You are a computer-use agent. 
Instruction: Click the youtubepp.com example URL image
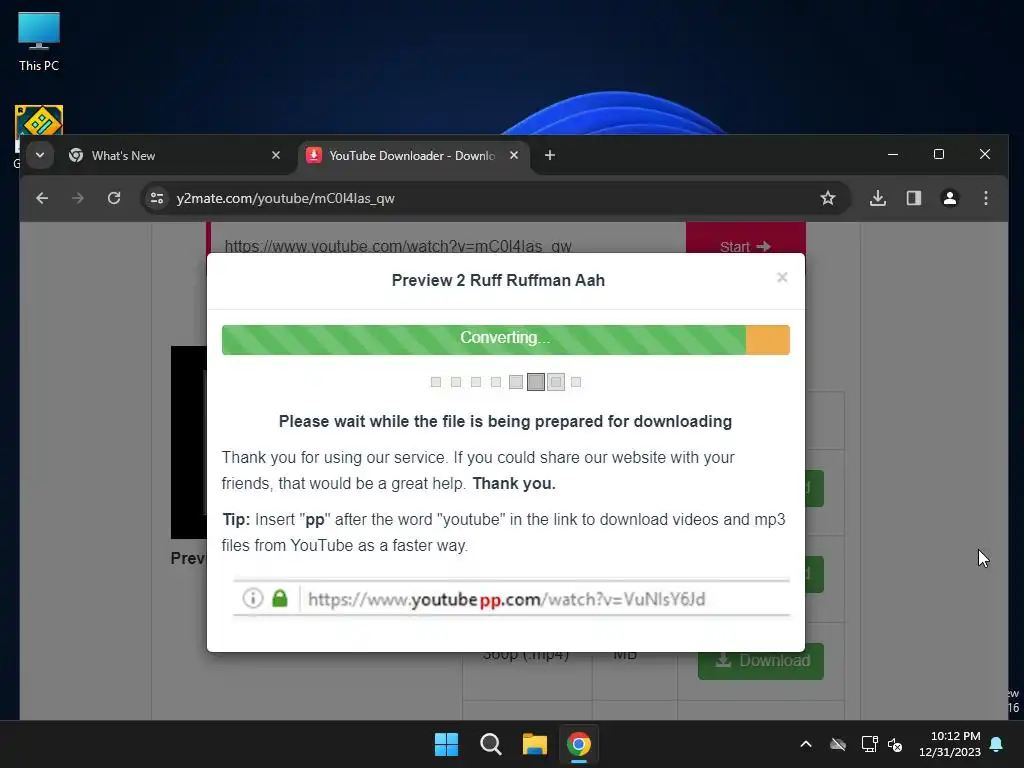click(511, 598)
